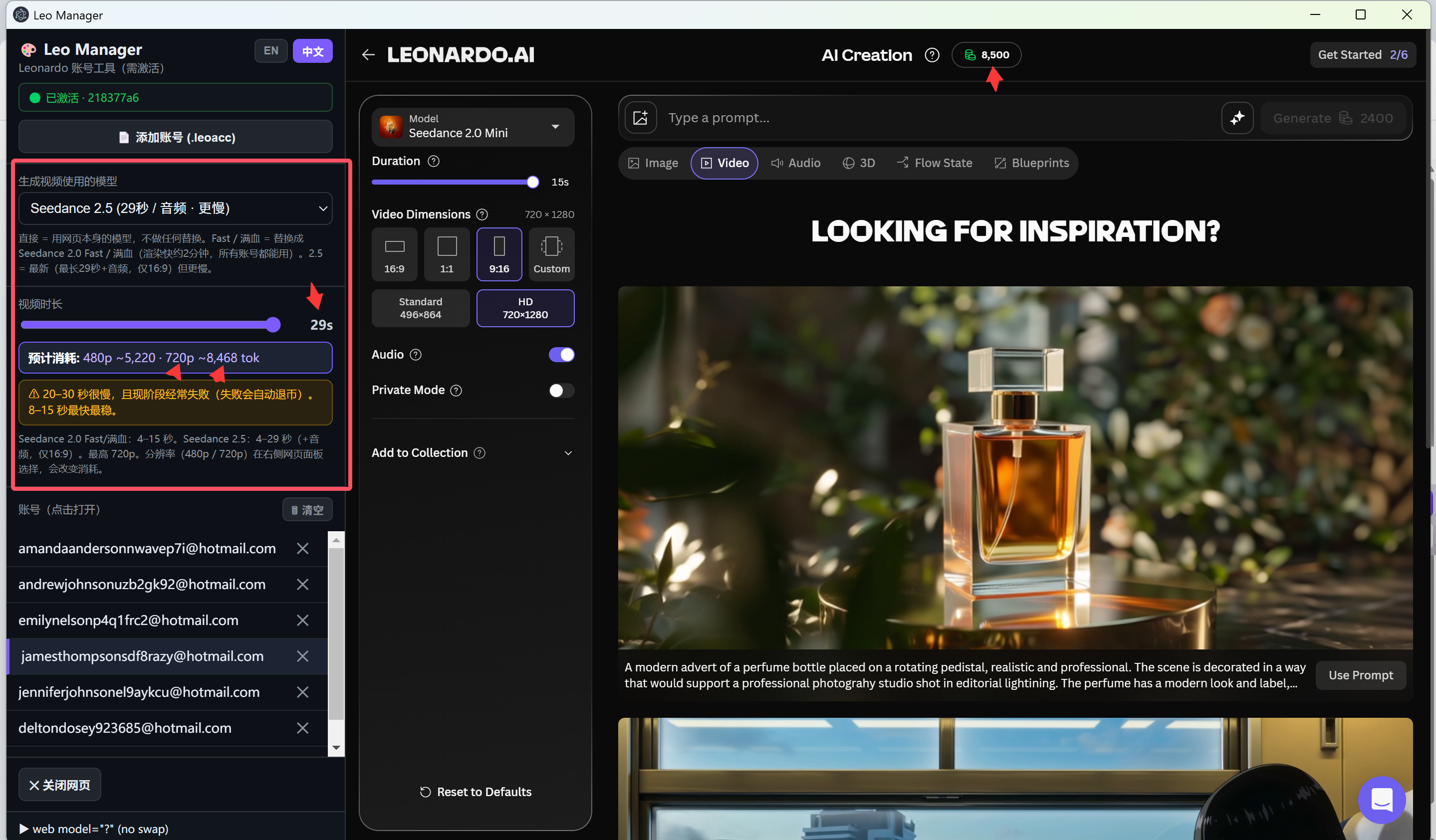Open the Video Dimensions help icon
This screenshot has width=1436, height=840.
pos(482,214)
